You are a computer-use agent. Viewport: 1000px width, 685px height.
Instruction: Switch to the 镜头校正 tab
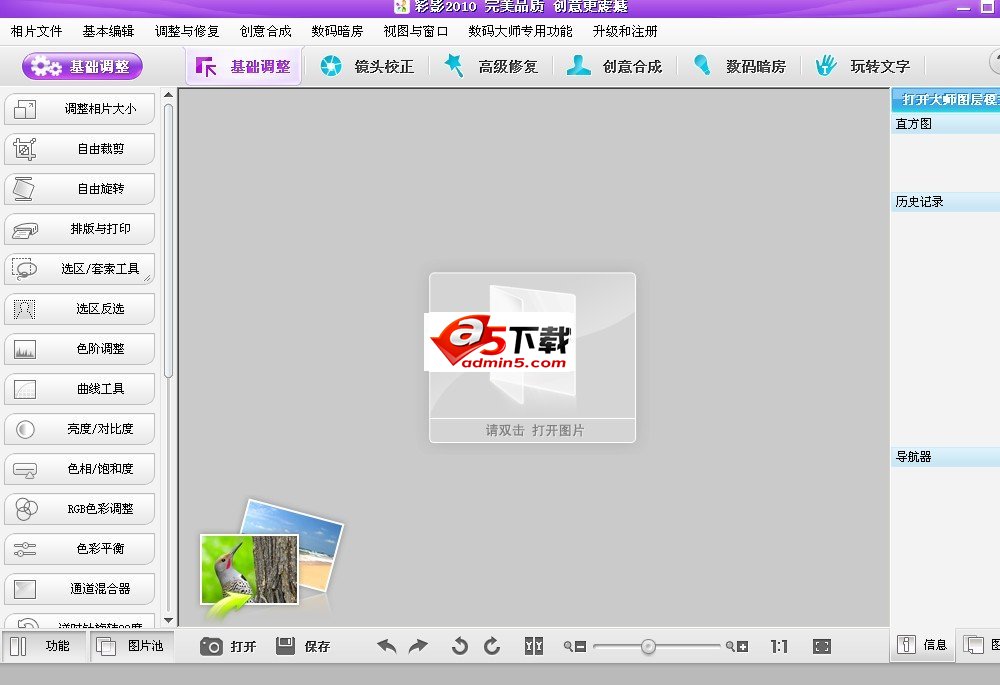click(x=366, y=67)
